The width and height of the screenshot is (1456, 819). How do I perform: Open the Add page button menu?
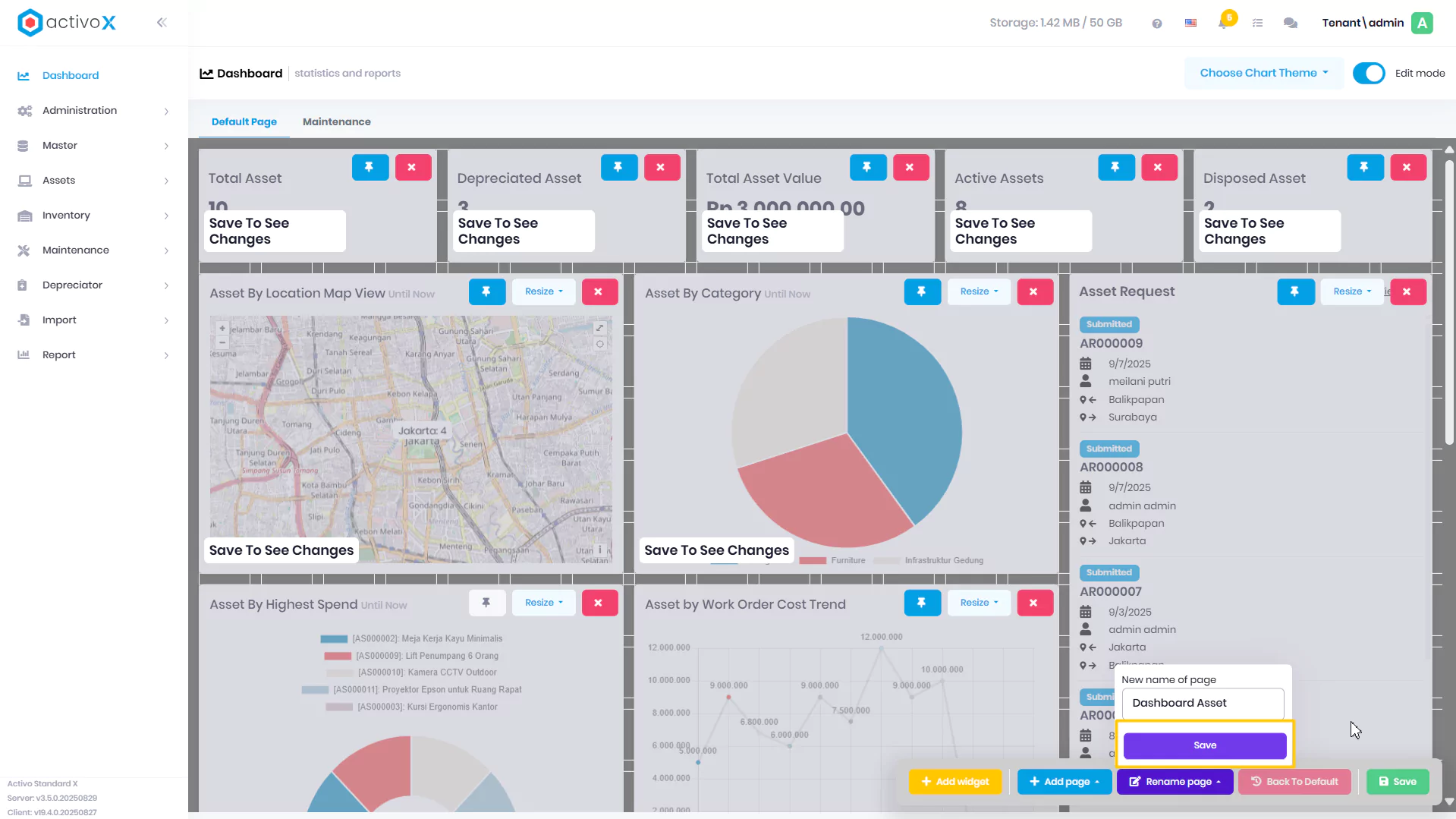click(x=1064, y=782)
